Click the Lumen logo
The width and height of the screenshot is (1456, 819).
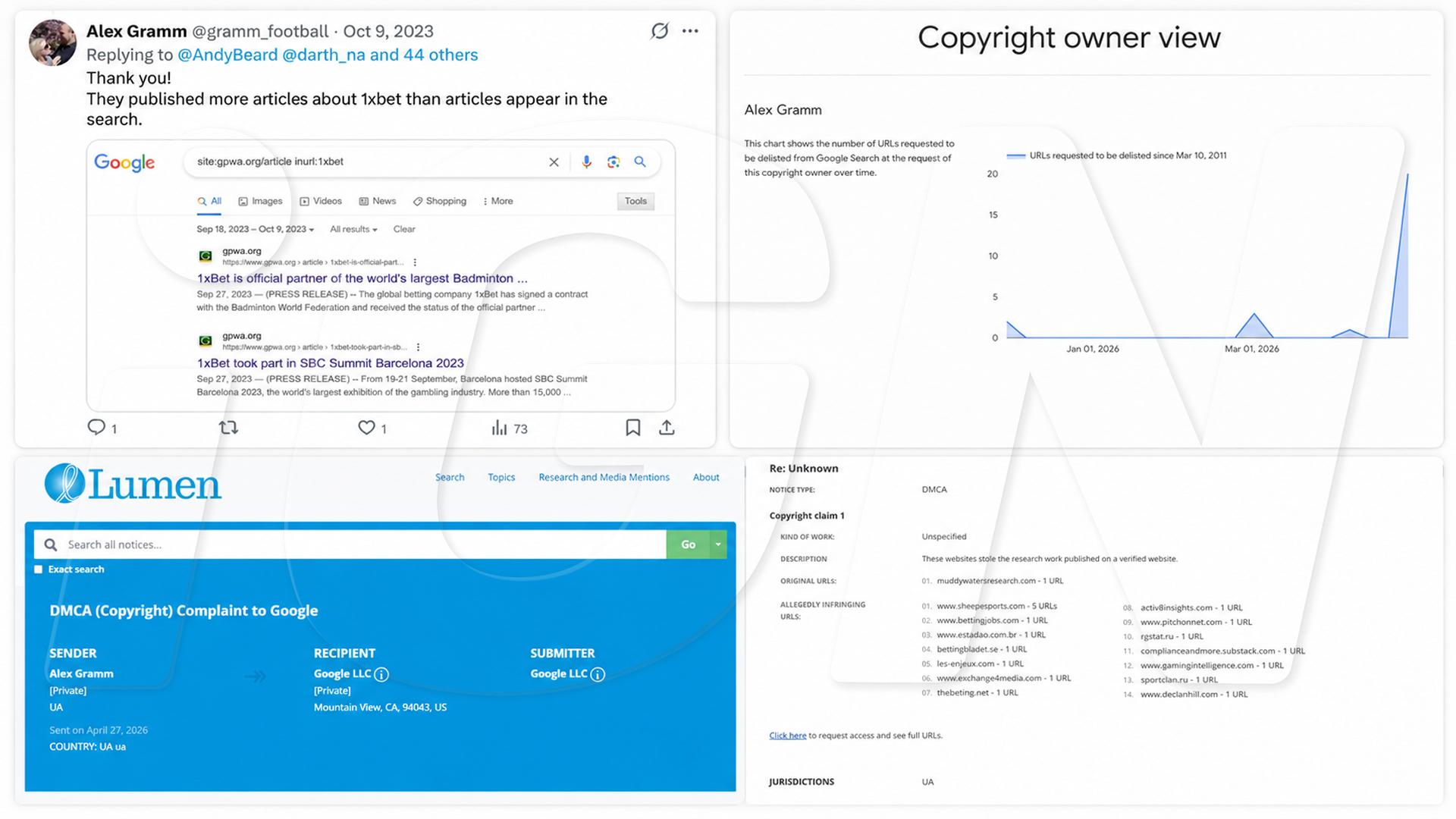click(x=133, y=483)
